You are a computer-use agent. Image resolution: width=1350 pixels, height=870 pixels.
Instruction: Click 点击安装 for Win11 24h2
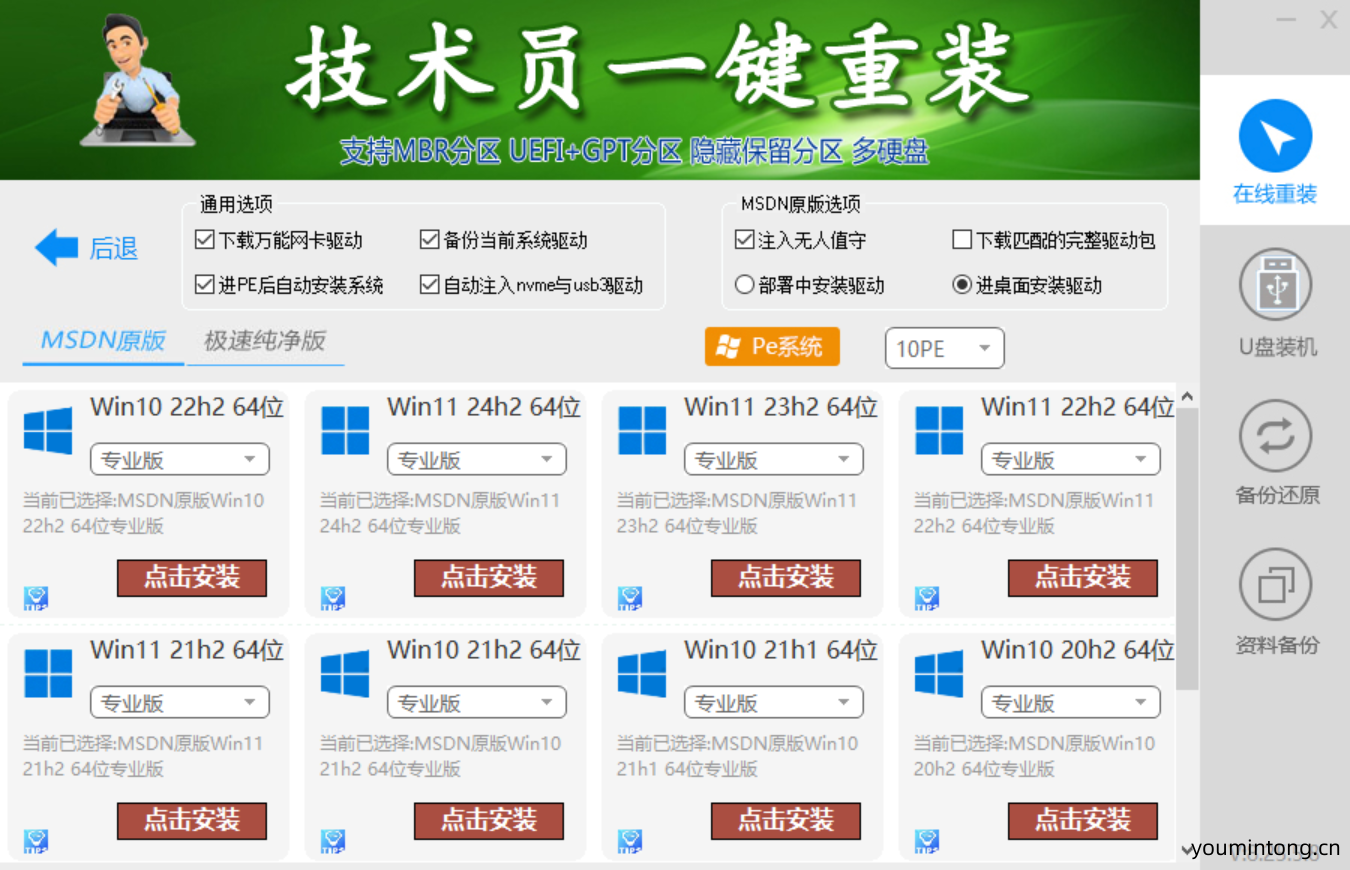point(489,578)
